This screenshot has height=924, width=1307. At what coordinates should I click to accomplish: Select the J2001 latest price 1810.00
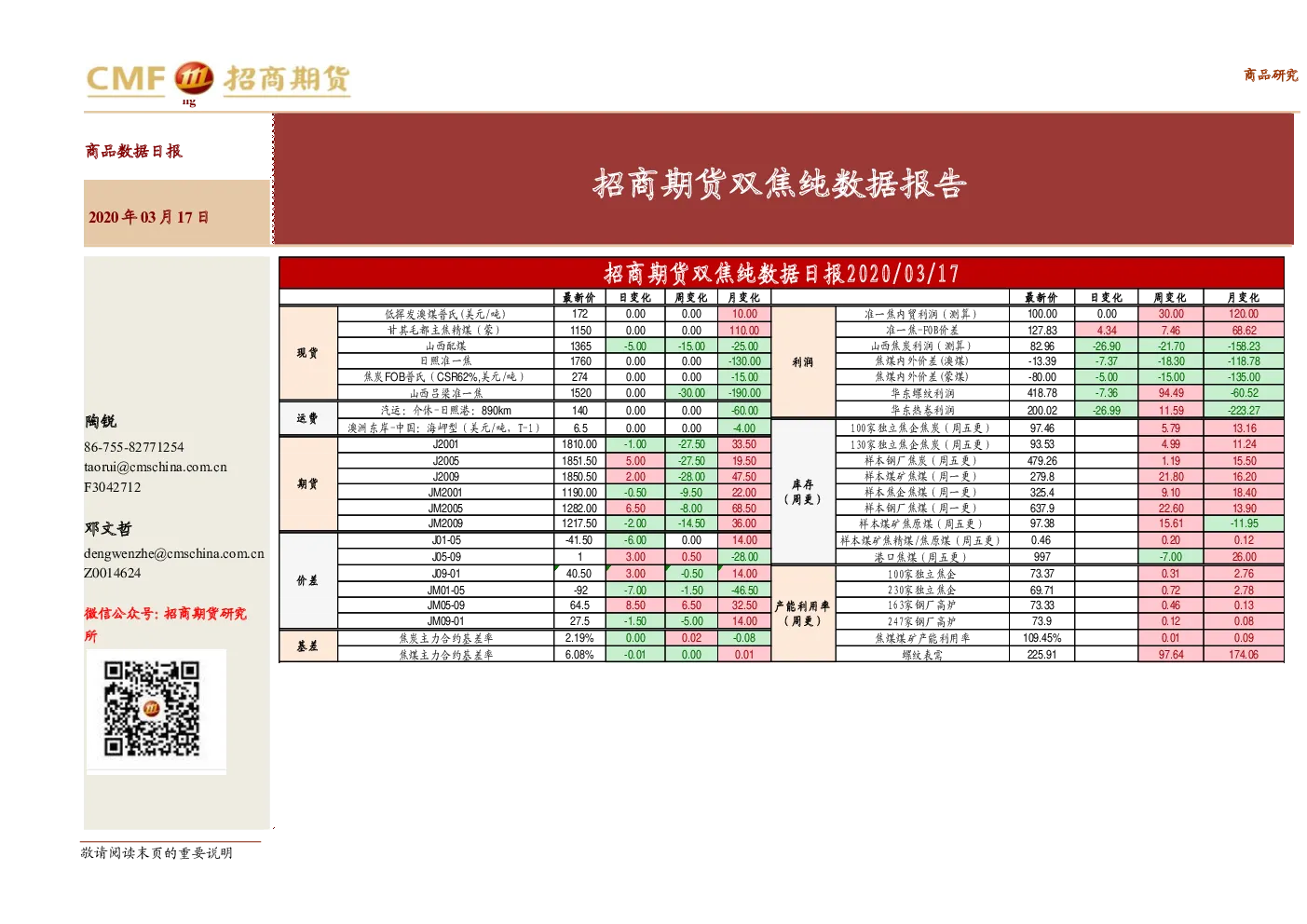[x=579, y=444]
